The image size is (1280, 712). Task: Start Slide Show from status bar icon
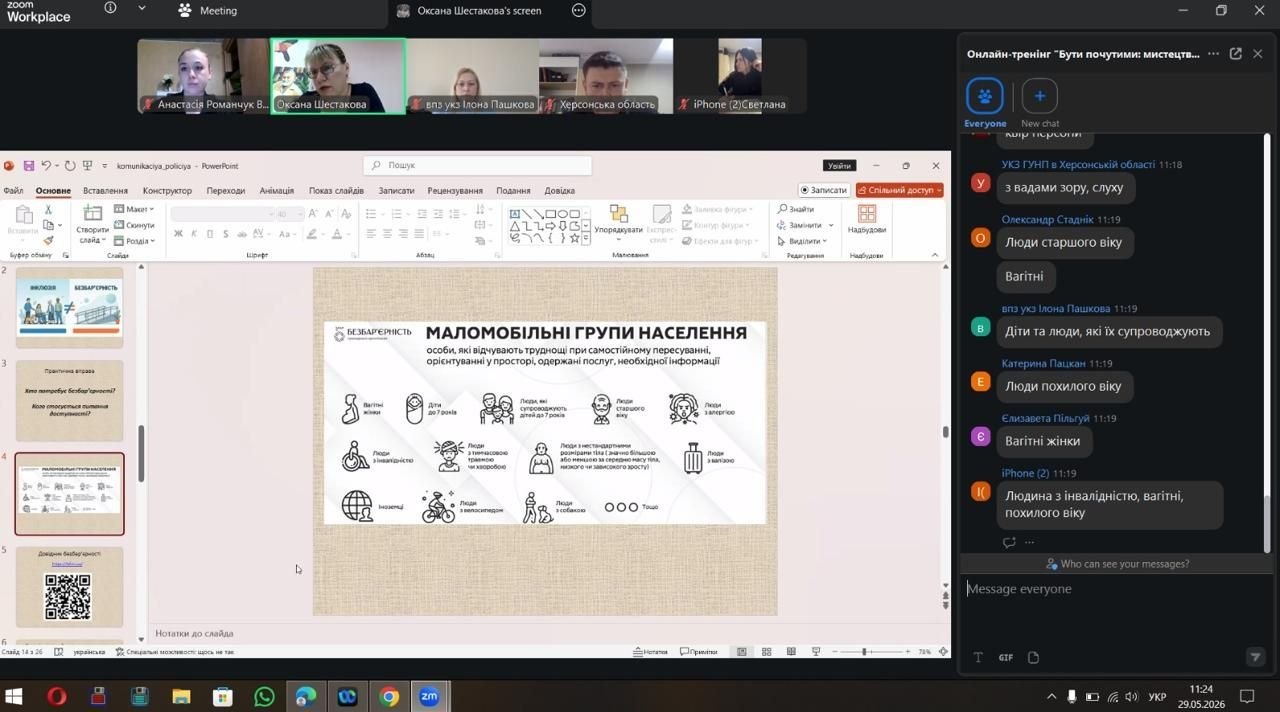tap(817, 652)
